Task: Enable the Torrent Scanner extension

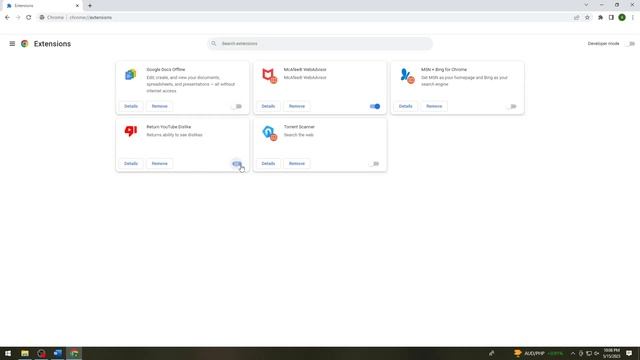Action: (375, 164)
